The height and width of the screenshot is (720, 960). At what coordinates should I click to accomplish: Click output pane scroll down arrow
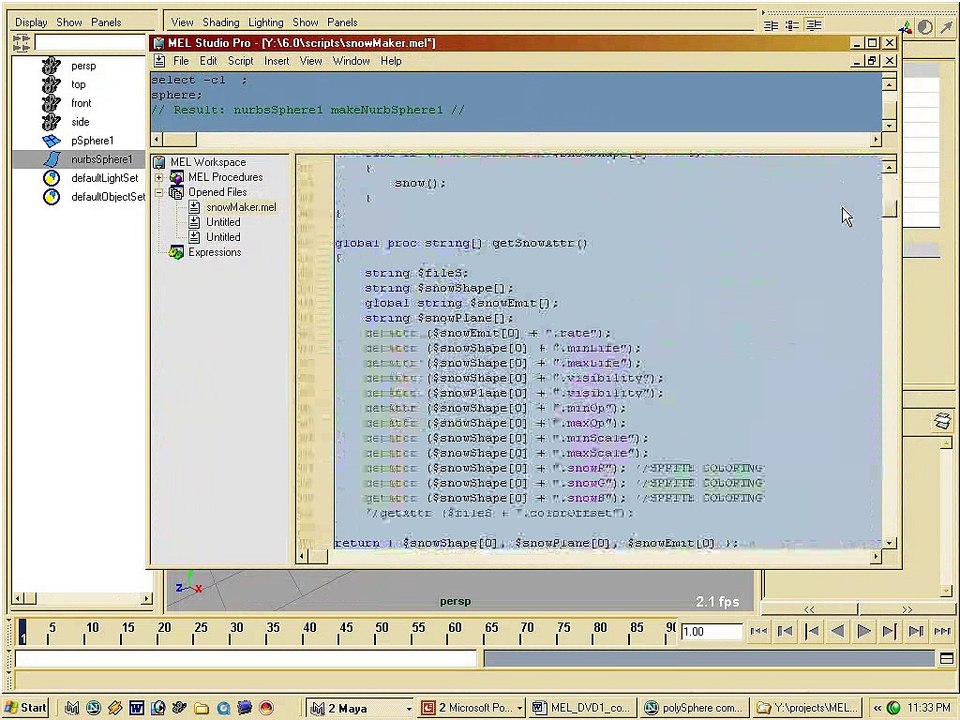(890, 125)
